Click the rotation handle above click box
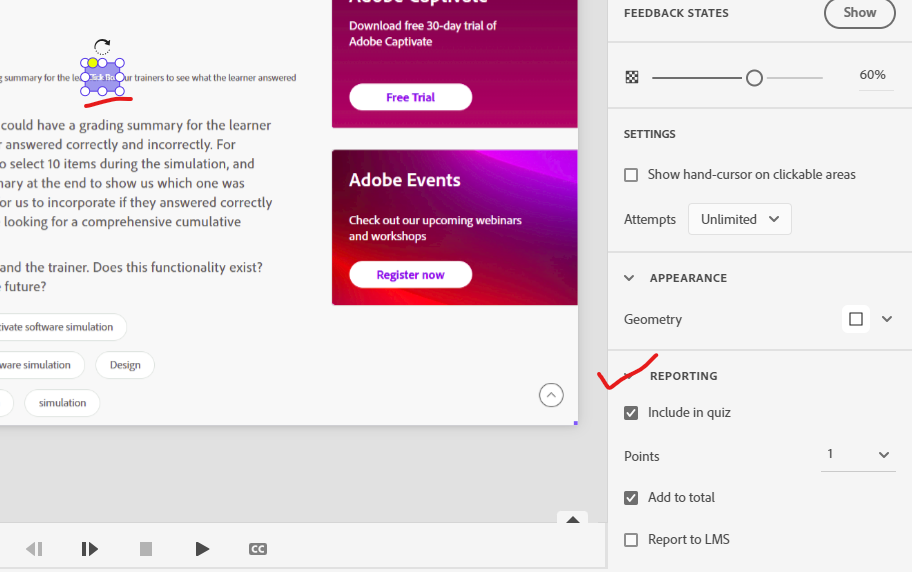 coord(102,46)
